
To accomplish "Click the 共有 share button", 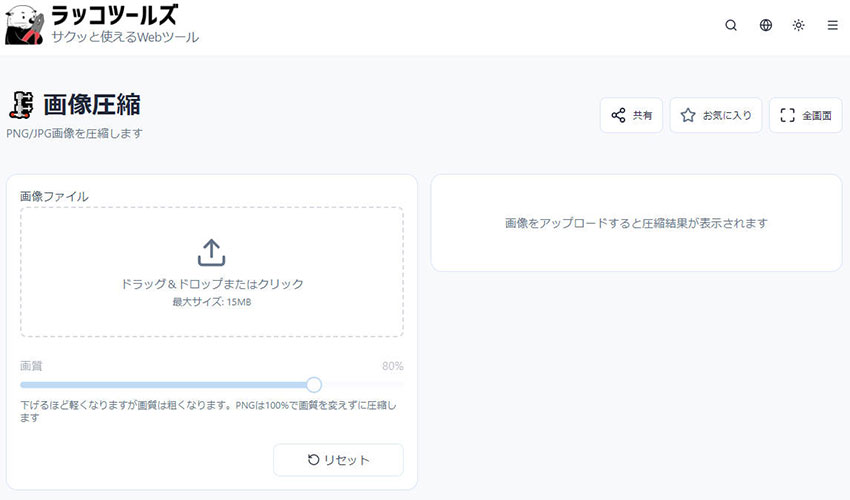I will (x=631, y=115).
